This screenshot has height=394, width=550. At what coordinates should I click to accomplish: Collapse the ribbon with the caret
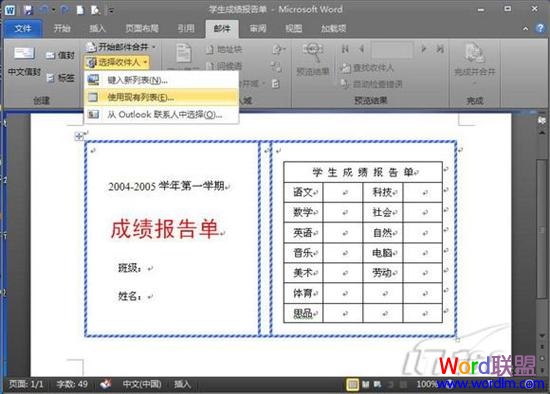point(525,29)
